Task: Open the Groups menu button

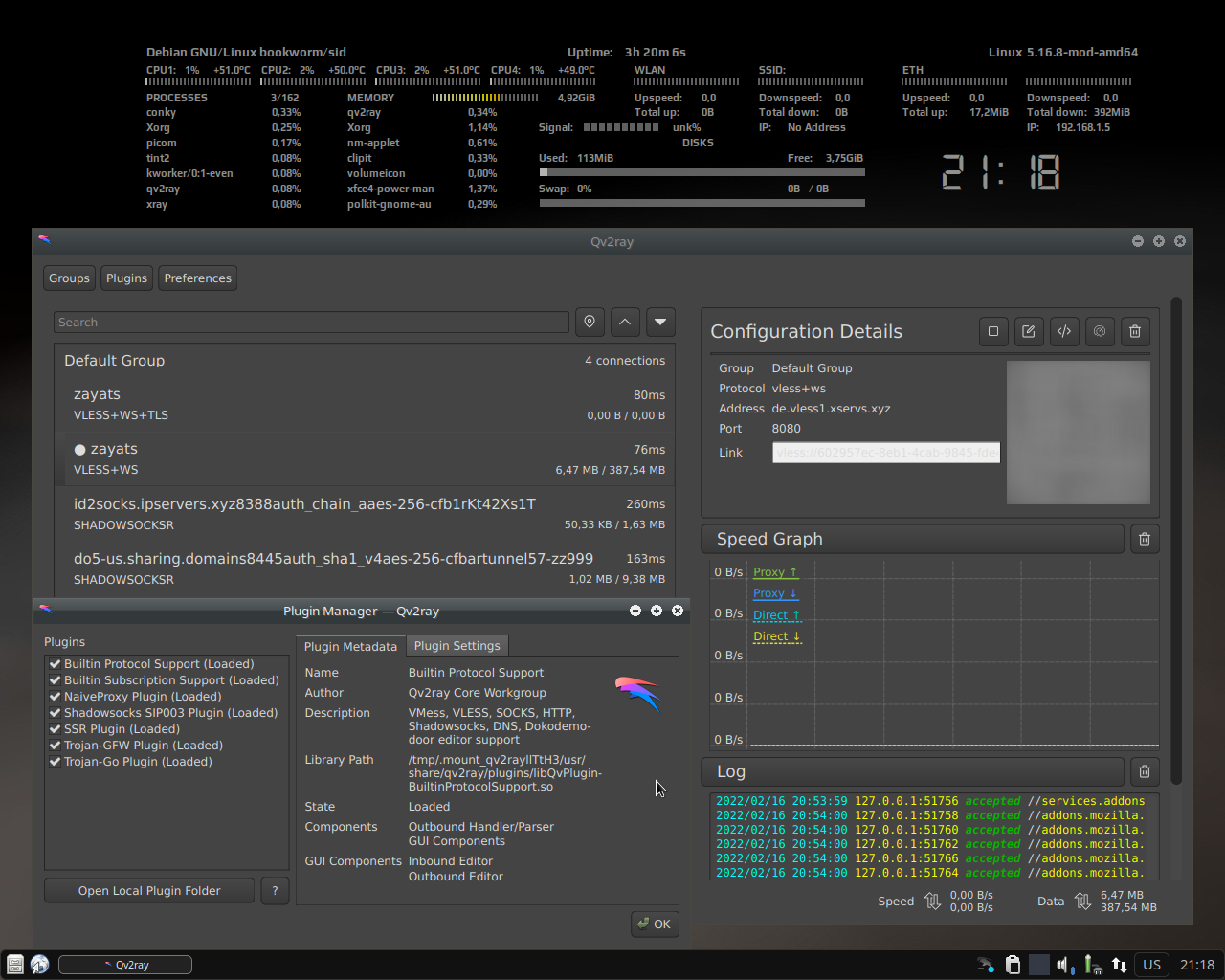Action: pyautogui.click(x=69, y=278)
